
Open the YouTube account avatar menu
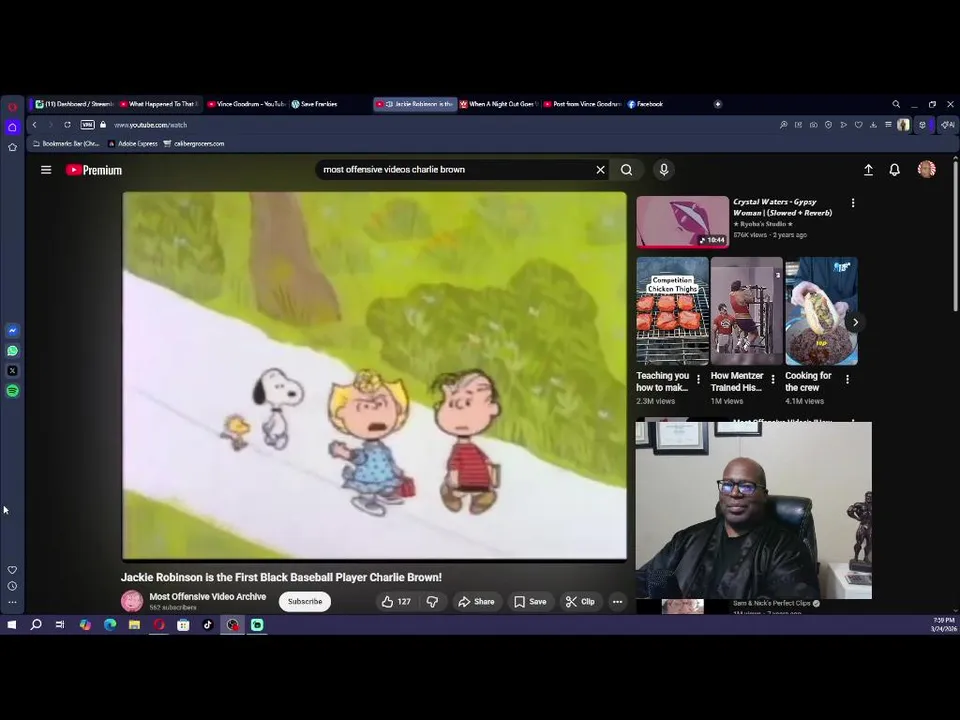tap(926, 169)
